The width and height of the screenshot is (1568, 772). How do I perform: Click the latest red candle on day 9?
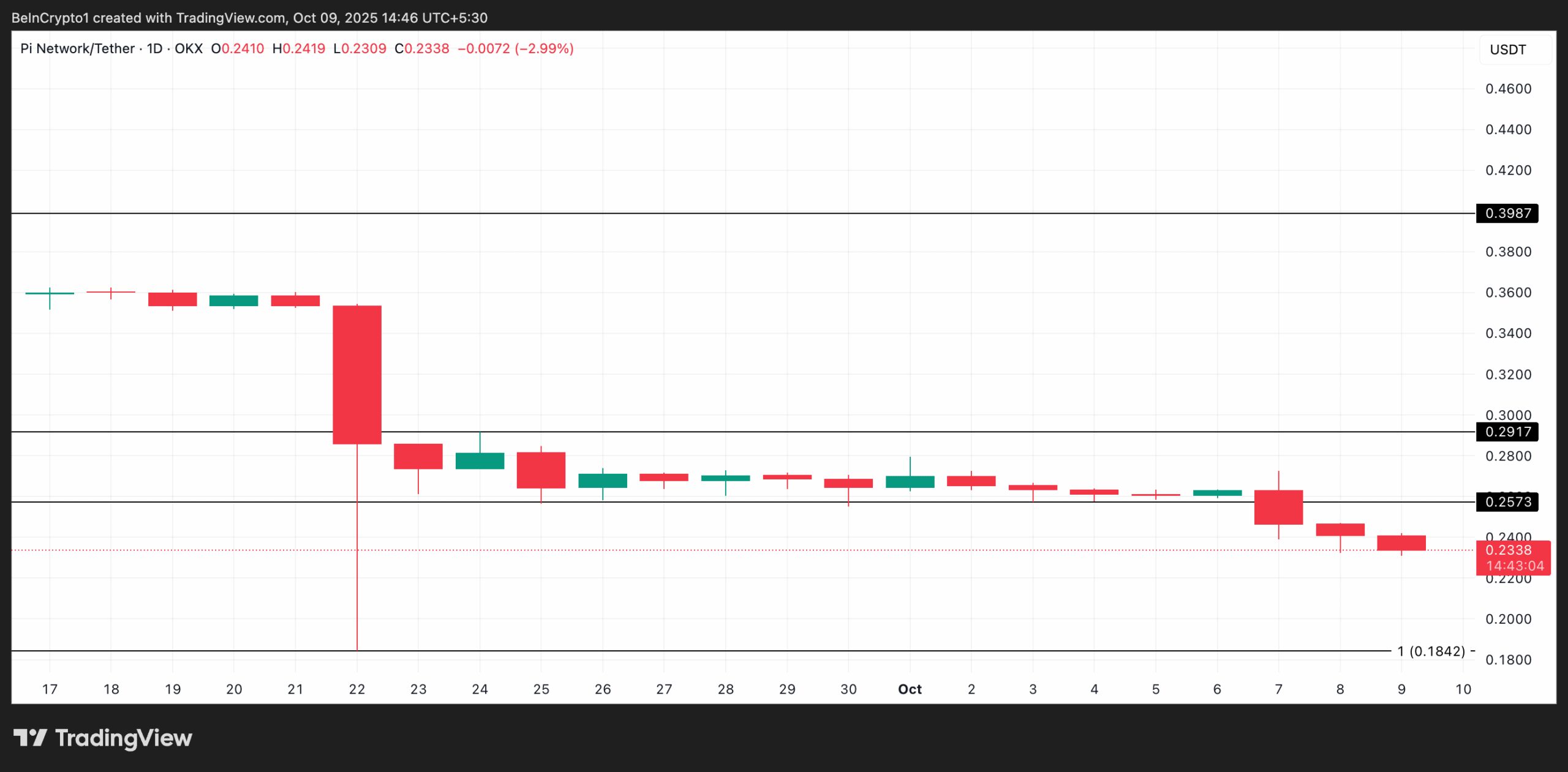point(1401,543)
